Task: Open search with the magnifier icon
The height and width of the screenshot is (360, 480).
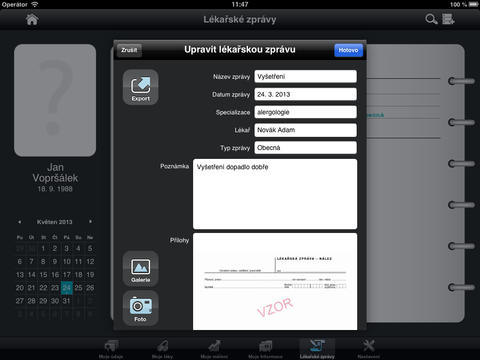Action: [431, 19]
